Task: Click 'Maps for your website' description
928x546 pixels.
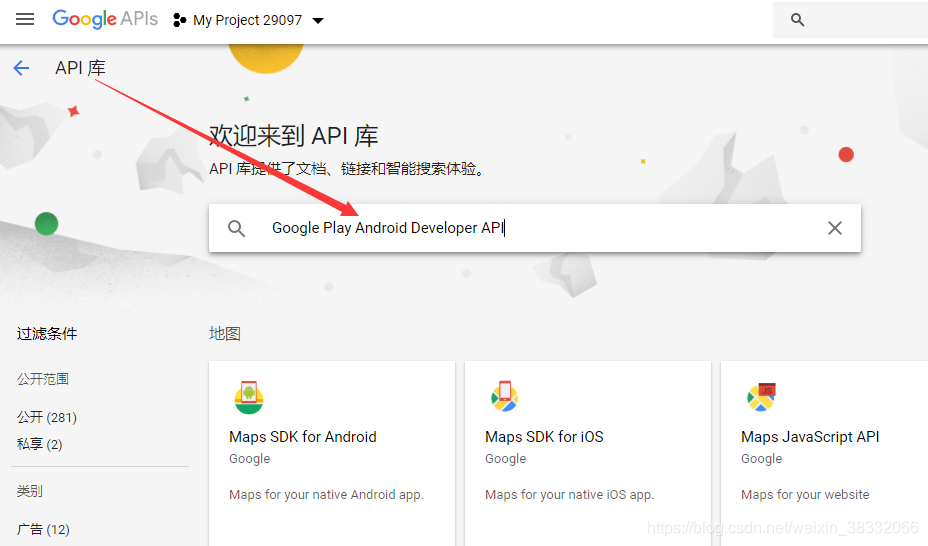Action: [x=805, y=495]
